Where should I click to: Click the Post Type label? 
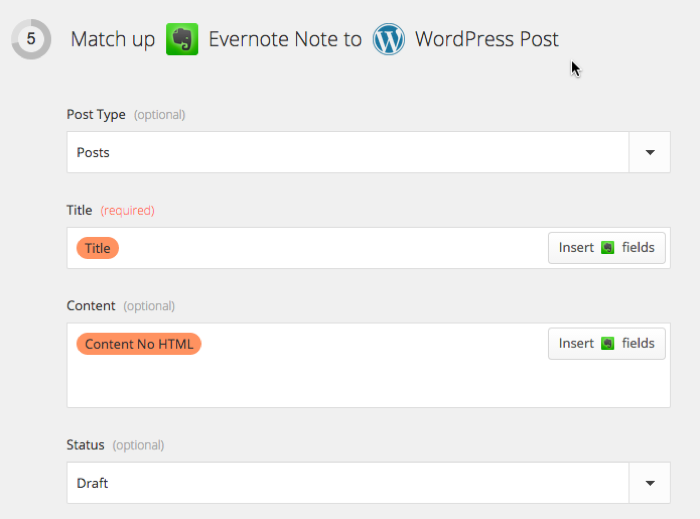point(96,115)
